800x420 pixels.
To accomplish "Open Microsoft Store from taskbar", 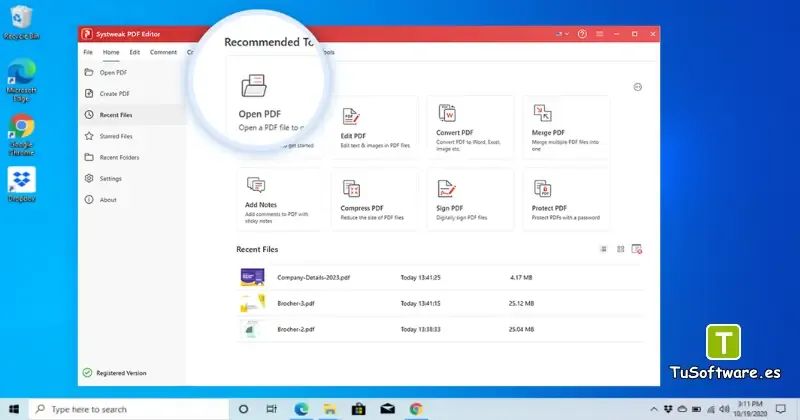I will 359,409.
